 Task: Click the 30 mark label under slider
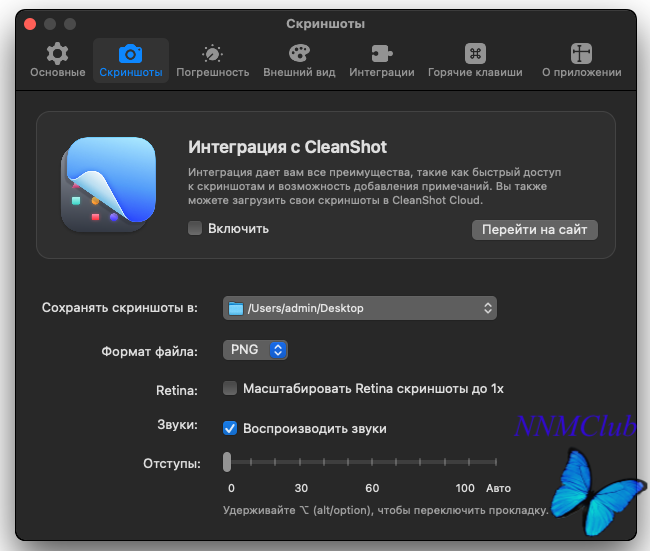[x=301, y=488]
